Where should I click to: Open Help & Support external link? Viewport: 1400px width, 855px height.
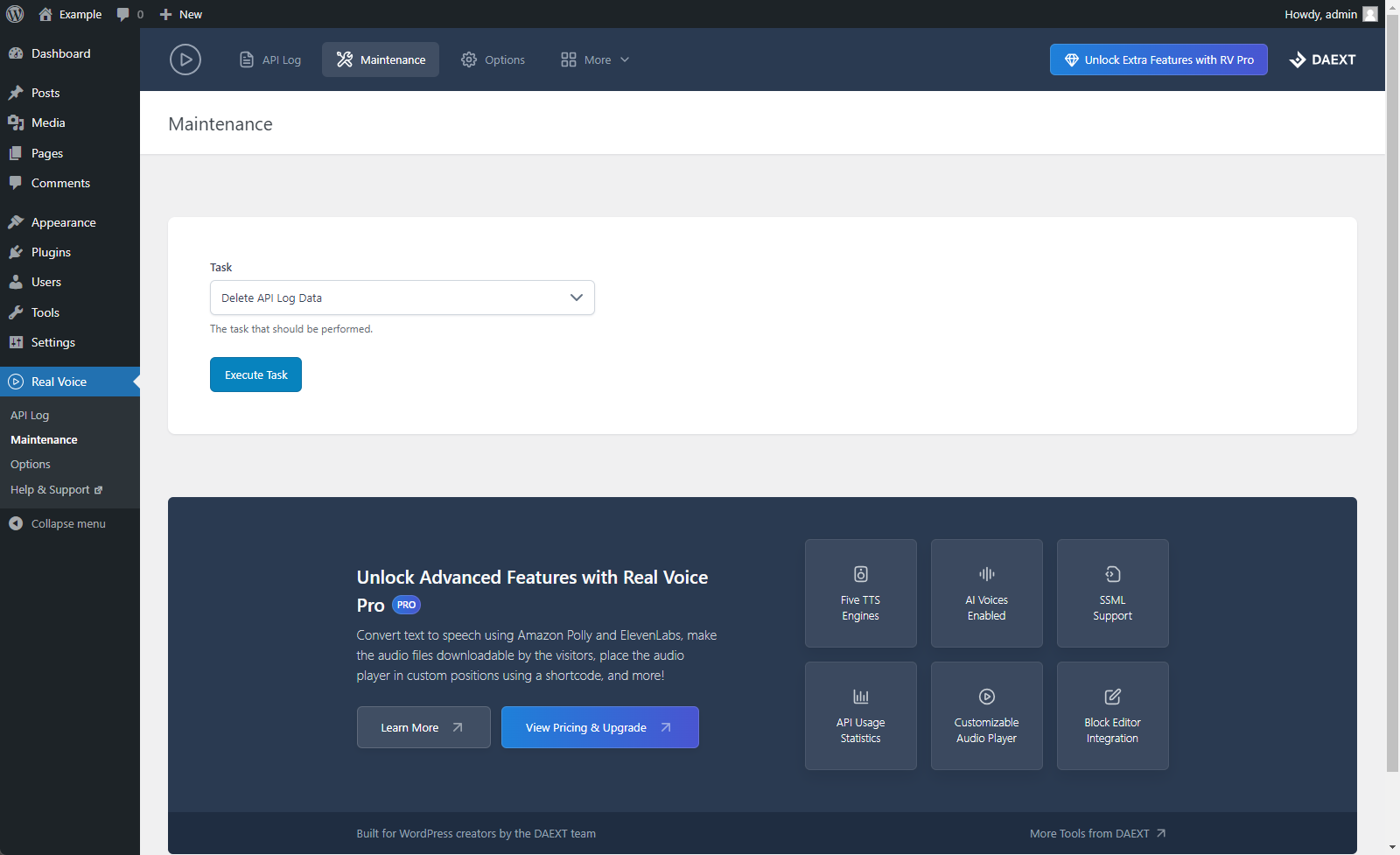pyautogui.click(x=56, y=489)
